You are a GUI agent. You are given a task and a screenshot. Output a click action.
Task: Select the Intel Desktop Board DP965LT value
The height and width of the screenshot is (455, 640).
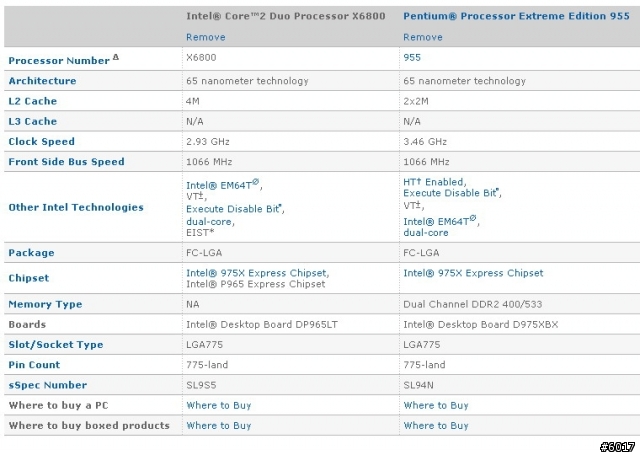pyautogui.click(x=262, y=325)
